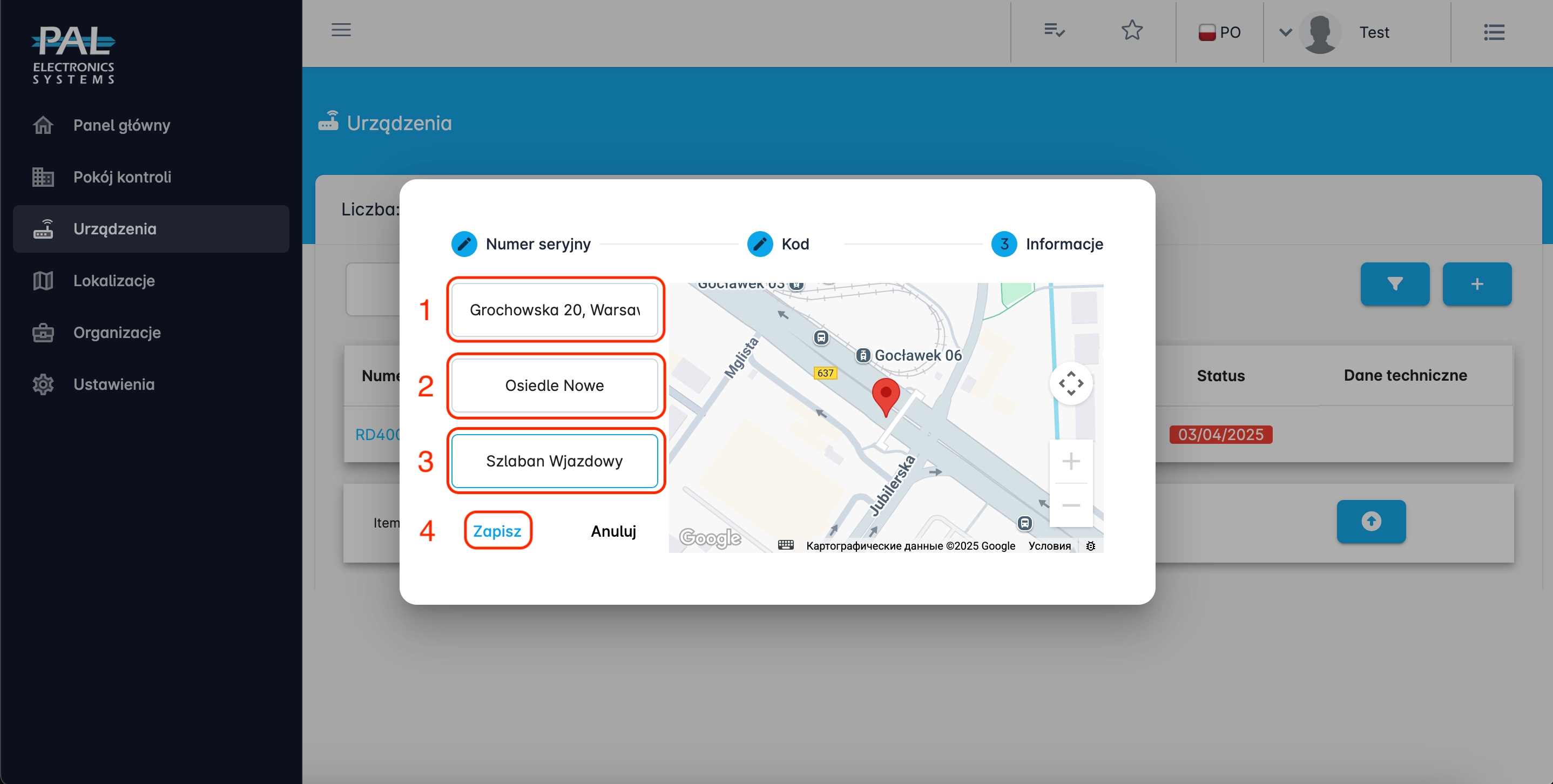Open the PO language selector
The height and width of the screenshot is (784, 1553).
coord(1219,32)
